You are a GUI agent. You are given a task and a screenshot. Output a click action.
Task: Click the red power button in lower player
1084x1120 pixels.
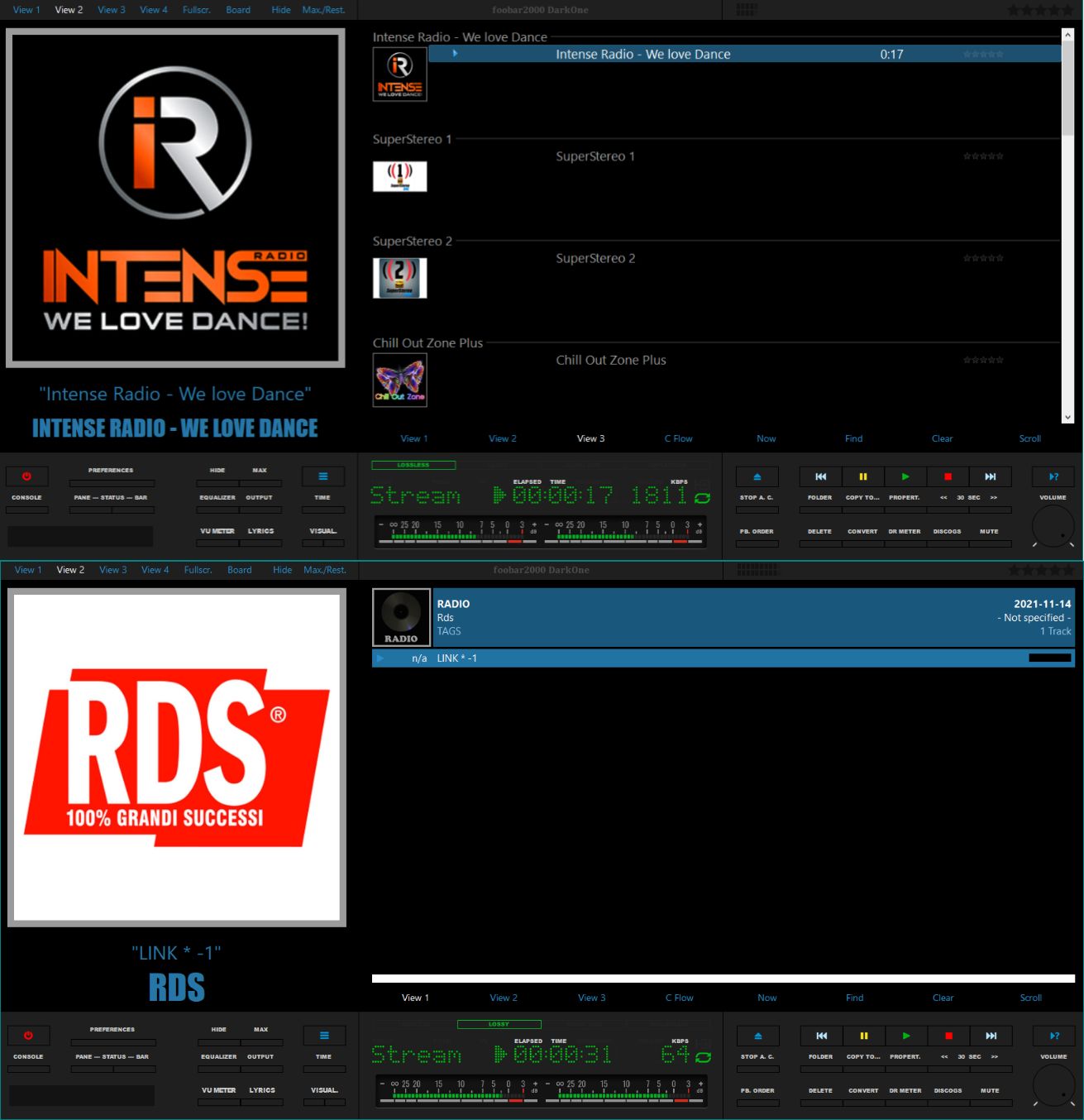pos(28,1036)
